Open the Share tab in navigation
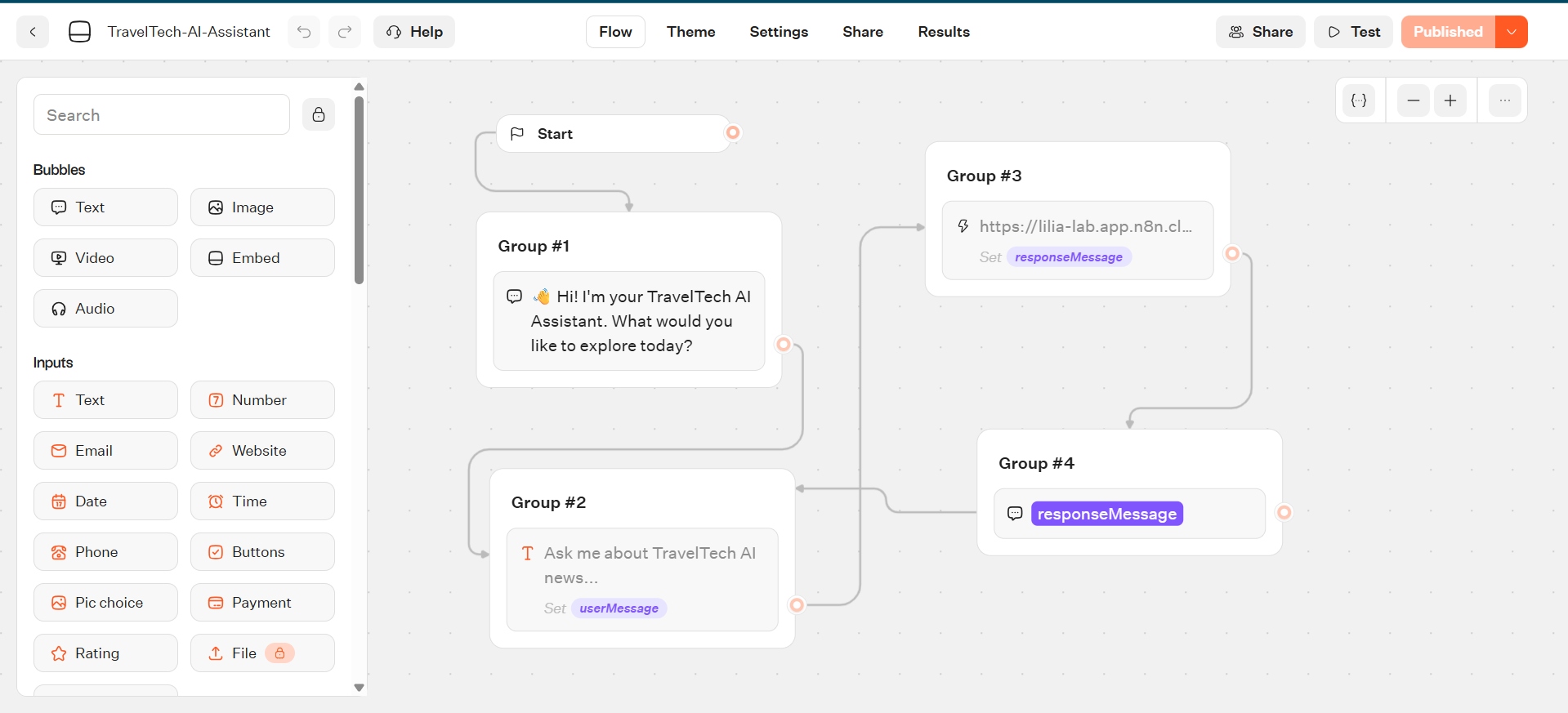Screen dimensions: 1568x713 click(863, 32)
